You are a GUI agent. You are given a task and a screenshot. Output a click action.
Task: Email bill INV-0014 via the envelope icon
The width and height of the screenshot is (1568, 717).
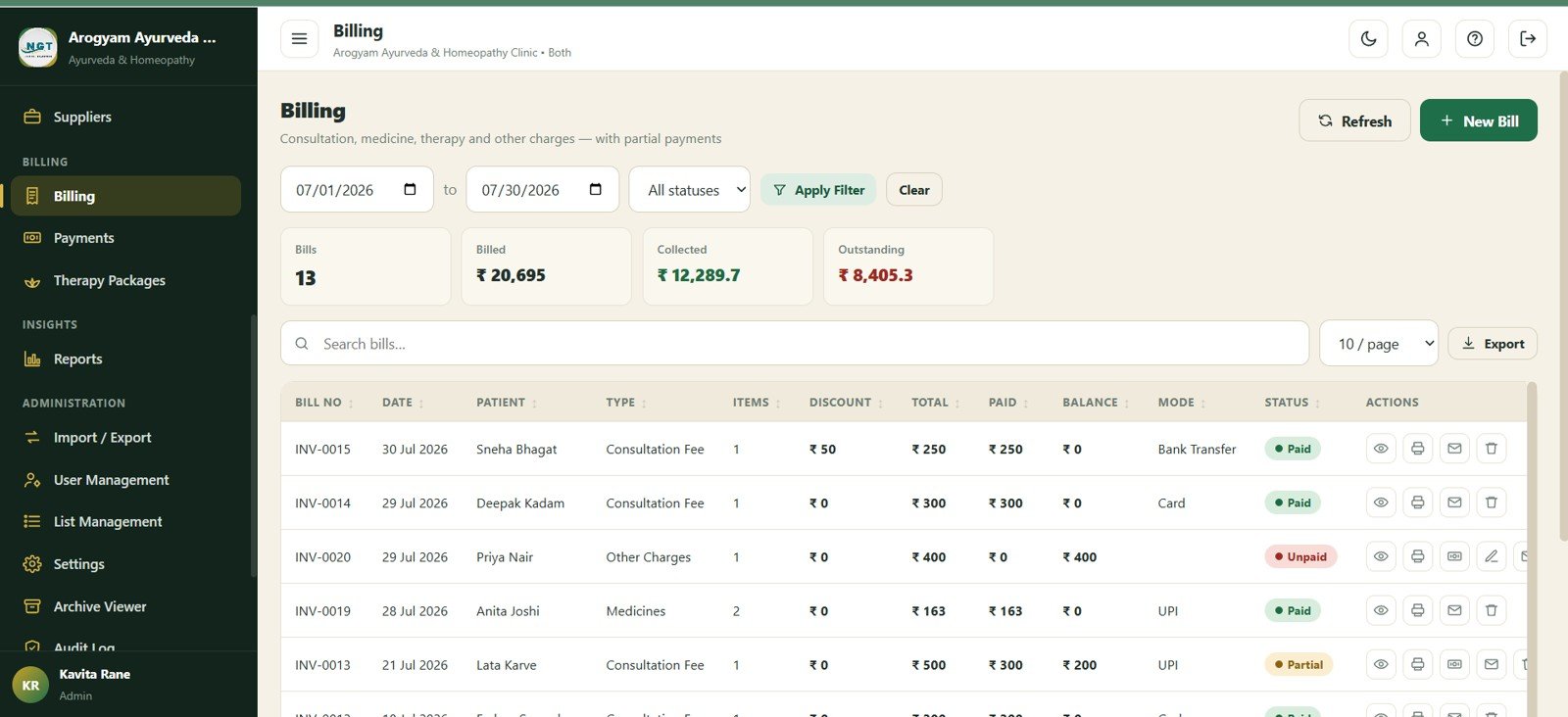(x=1454, y=502)
